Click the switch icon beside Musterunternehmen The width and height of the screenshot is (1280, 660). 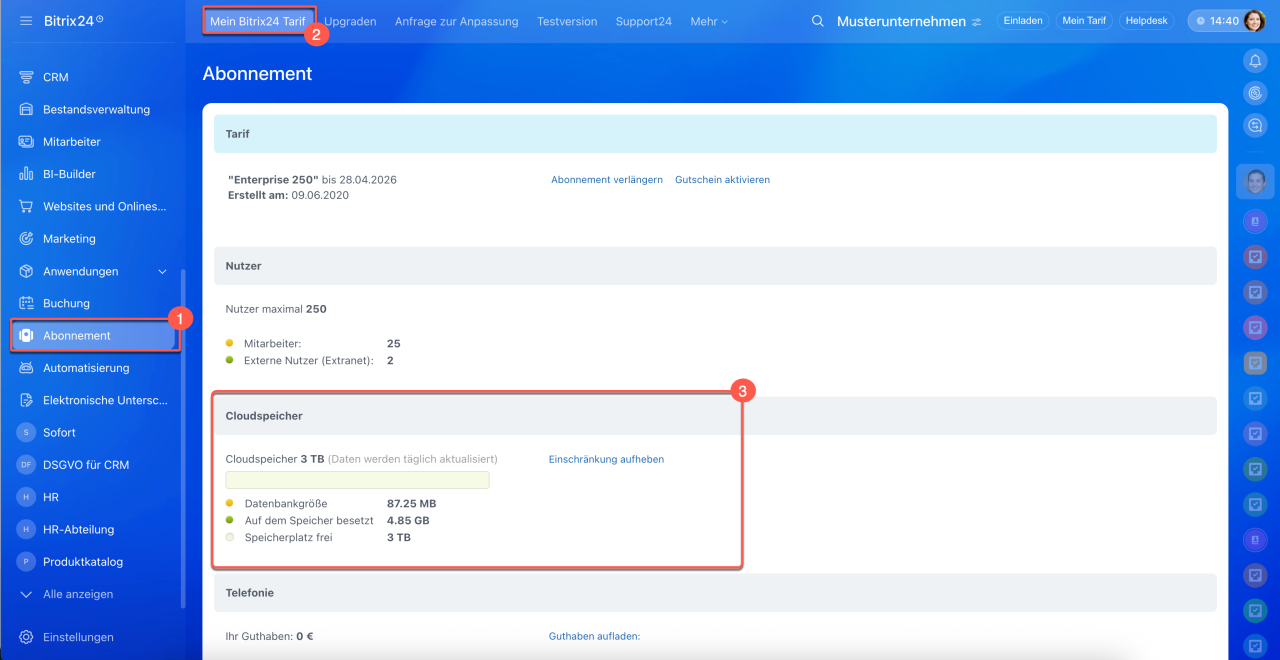click(976, 22)
